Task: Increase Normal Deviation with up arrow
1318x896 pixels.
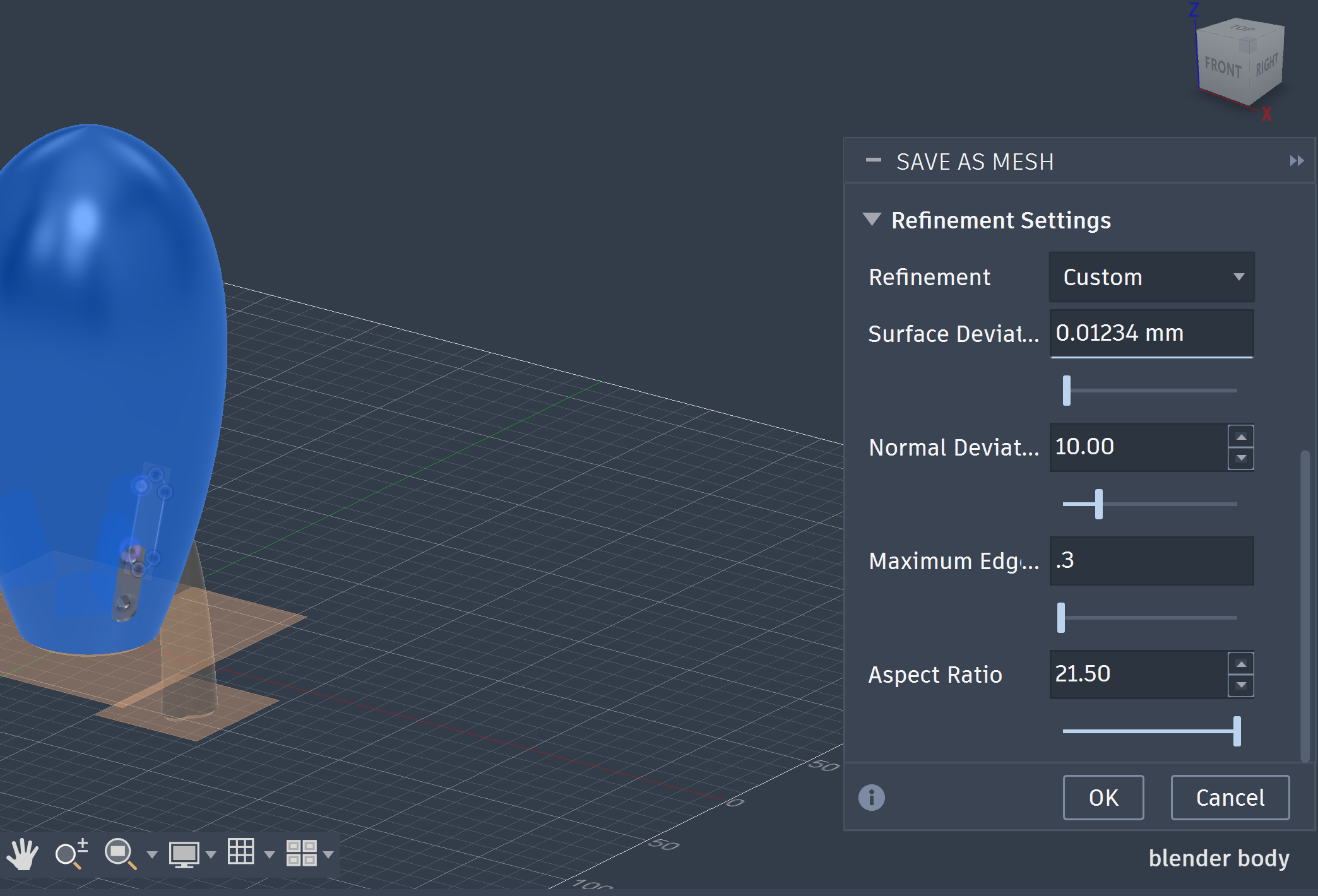Action: tap(1241, 437)
